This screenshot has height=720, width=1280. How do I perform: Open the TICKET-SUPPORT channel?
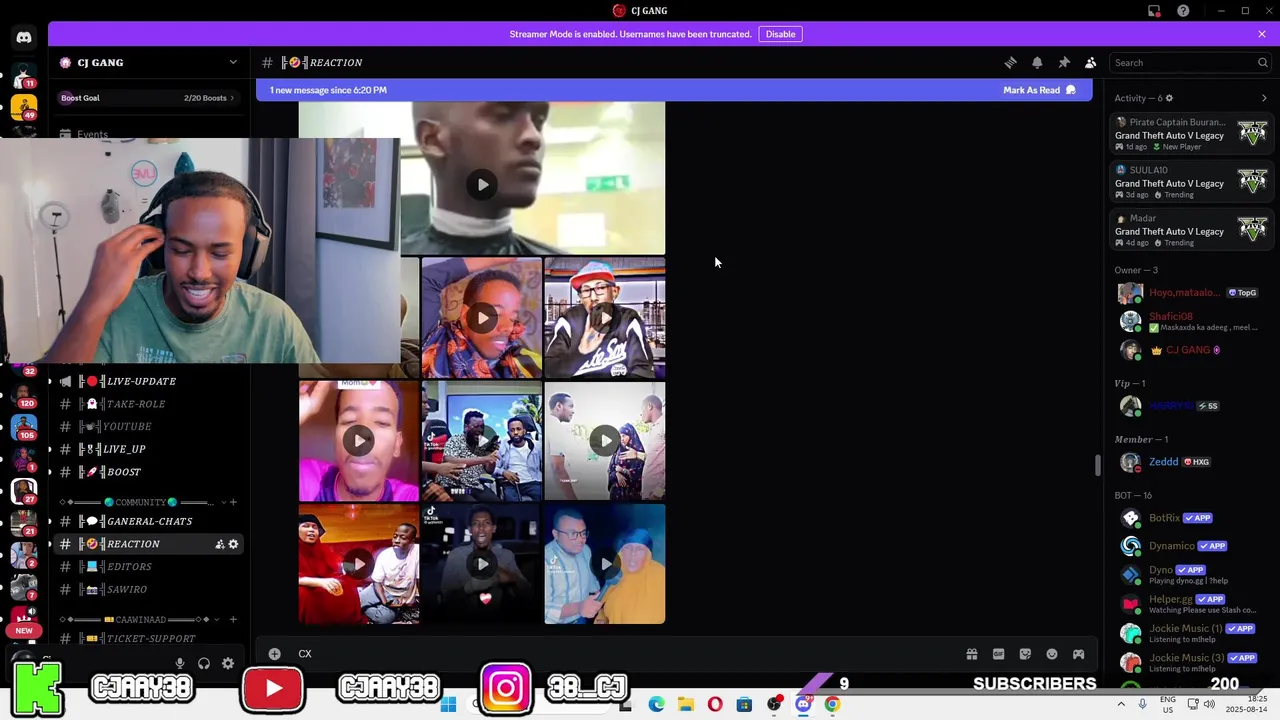point(148,638)
